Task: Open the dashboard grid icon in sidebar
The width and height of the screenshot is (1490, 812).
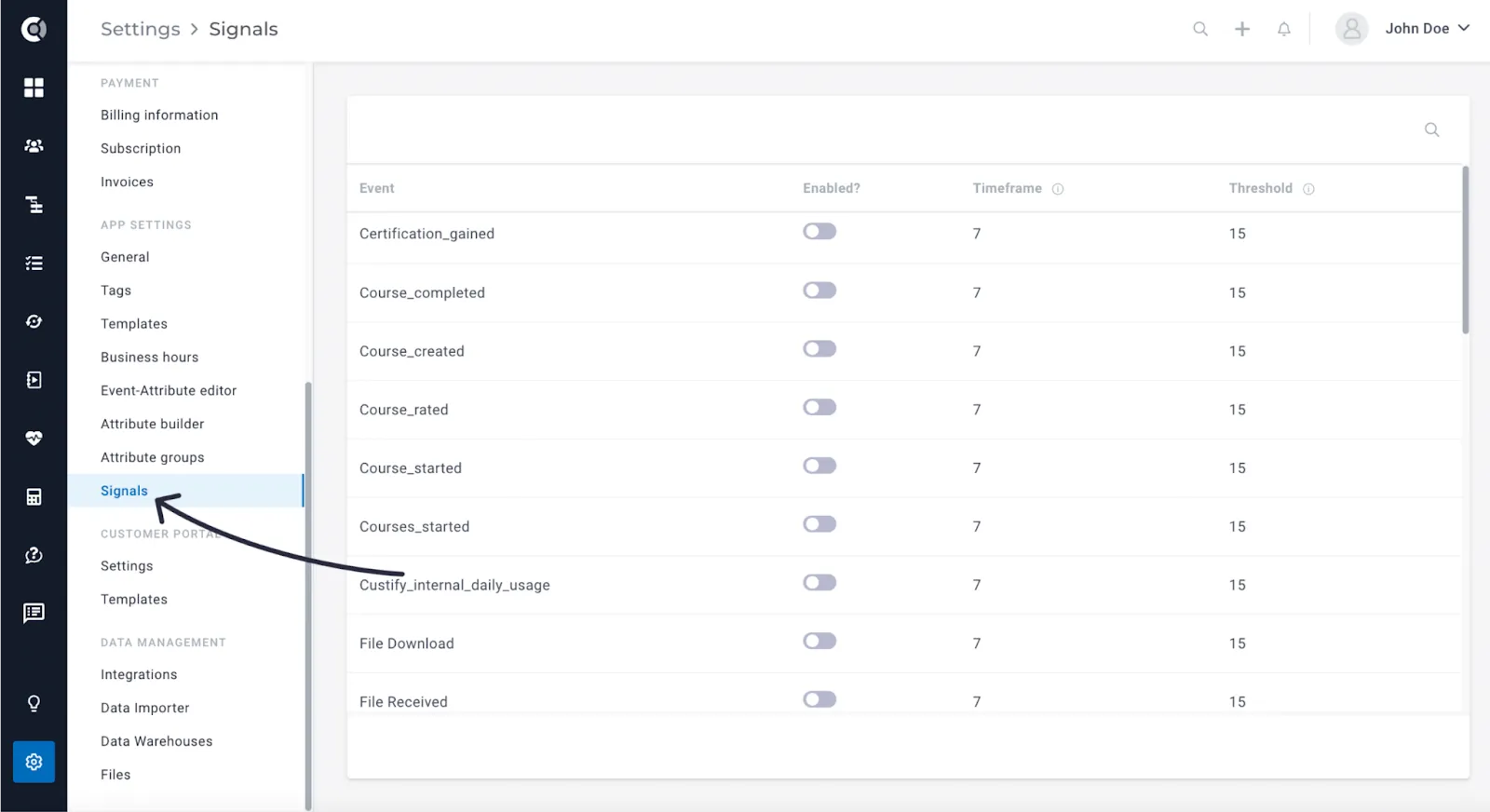Action: [x=34, y=88]
